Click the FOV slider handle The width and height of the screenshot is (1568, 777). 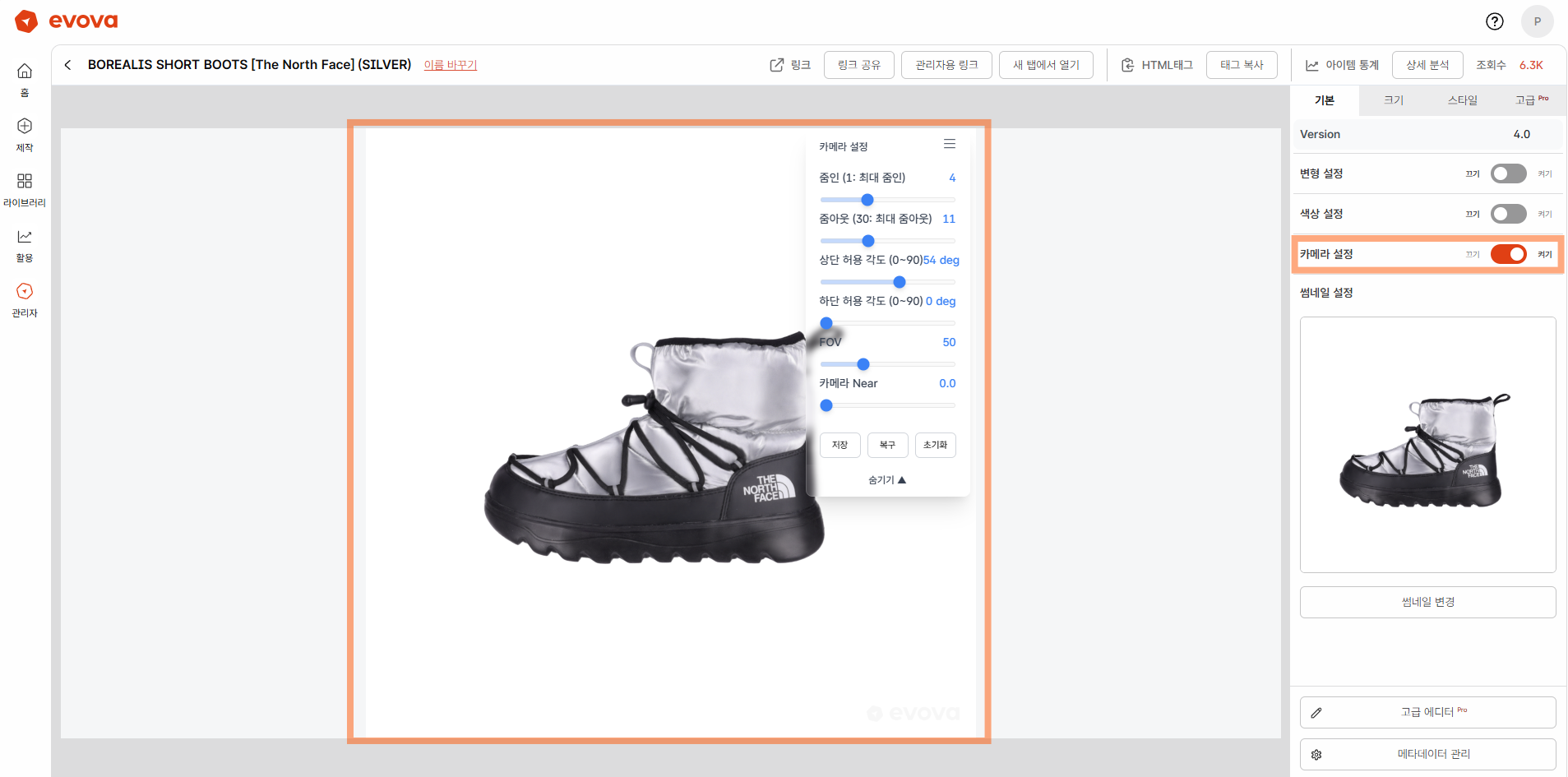[x=863, y=364]
